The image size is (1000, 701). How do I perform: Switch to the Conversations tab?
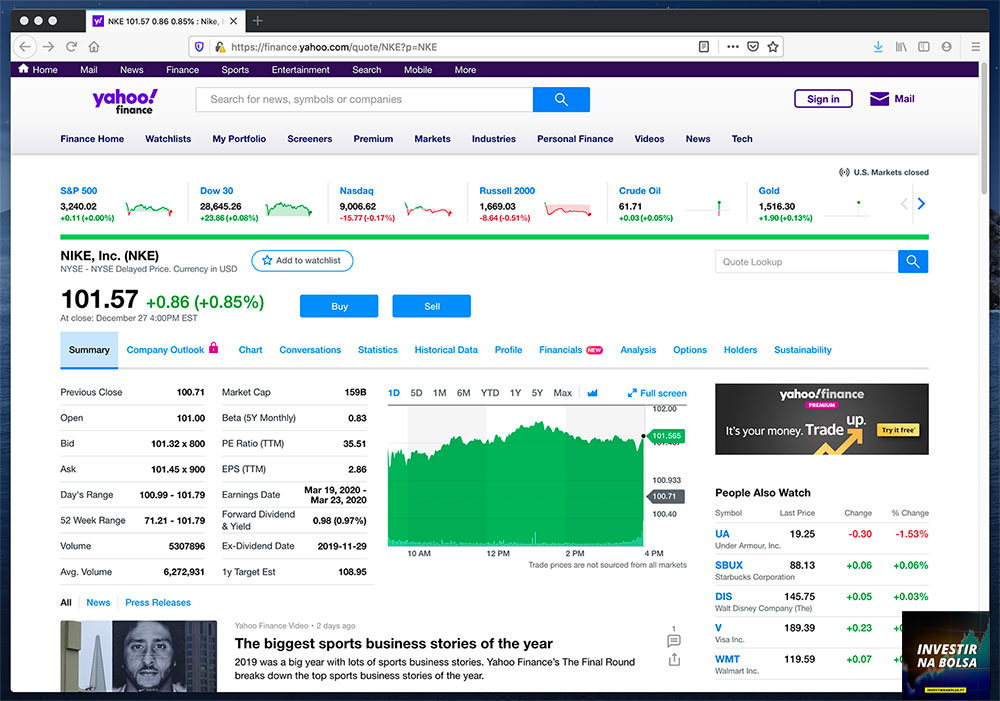[x=310, y=350]
